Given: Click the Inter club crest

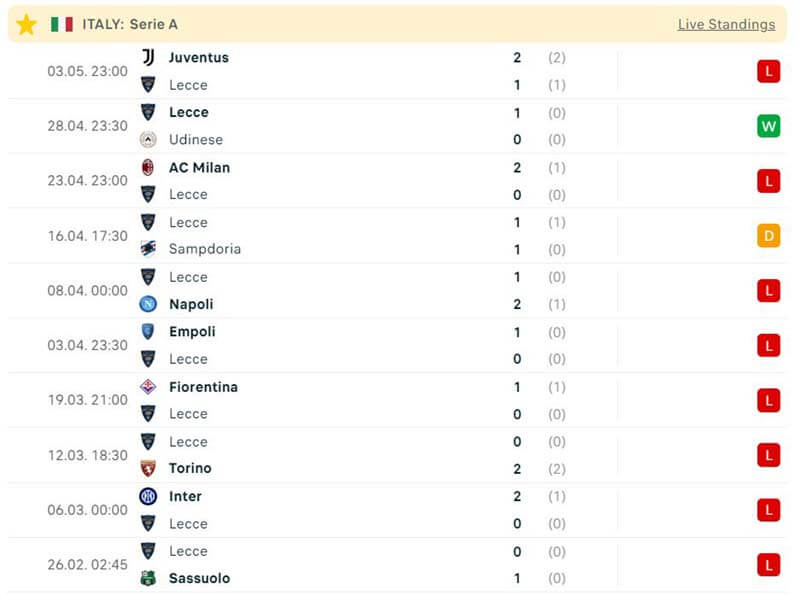Looking at the screenshot, I should [x=148, y=496].
